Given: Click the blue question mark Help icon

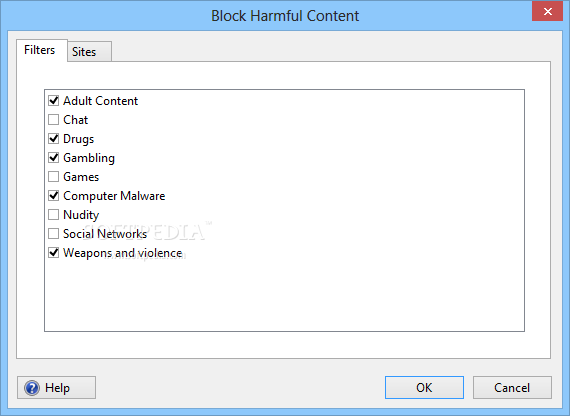Looking at the screenshot, I should coord(32,388).
